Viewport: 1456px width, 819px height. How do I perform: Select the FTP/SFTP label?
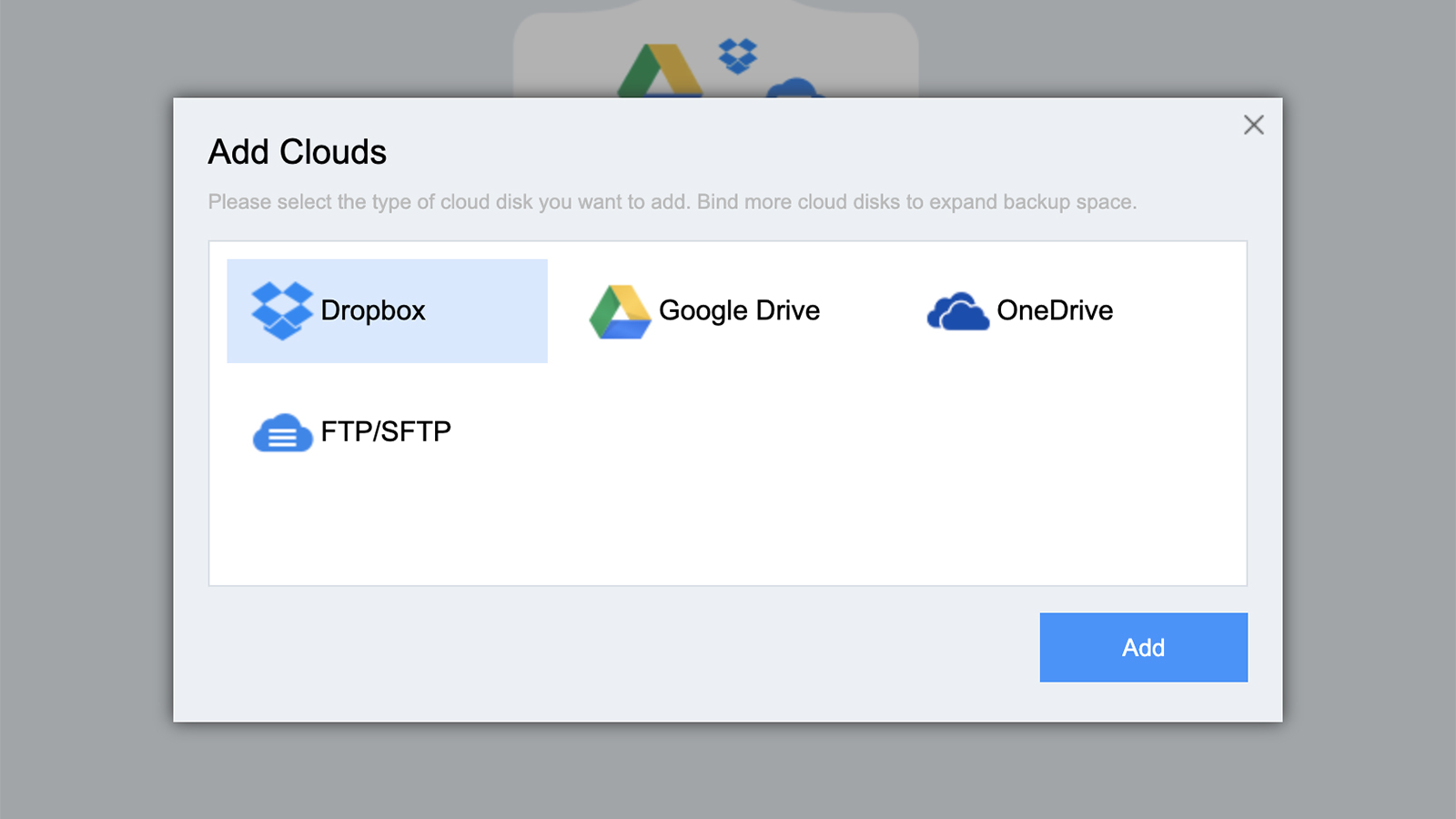tap(386, 431)
